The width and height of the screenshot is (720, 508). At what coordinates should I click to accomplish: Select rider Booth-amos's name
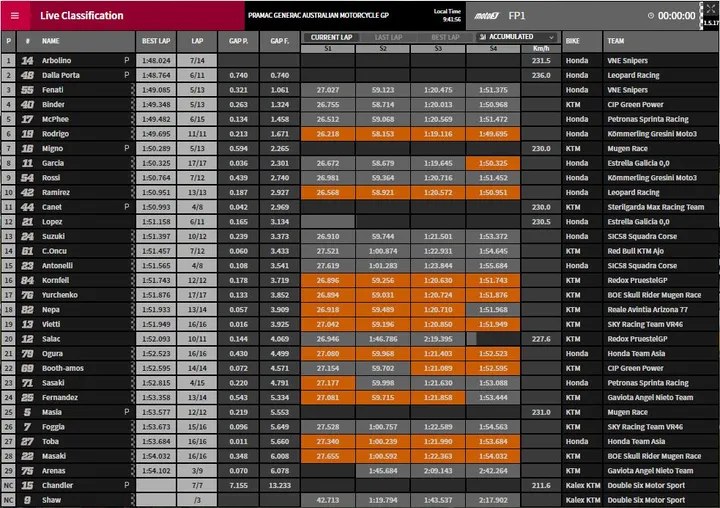(x=63, y=368)
